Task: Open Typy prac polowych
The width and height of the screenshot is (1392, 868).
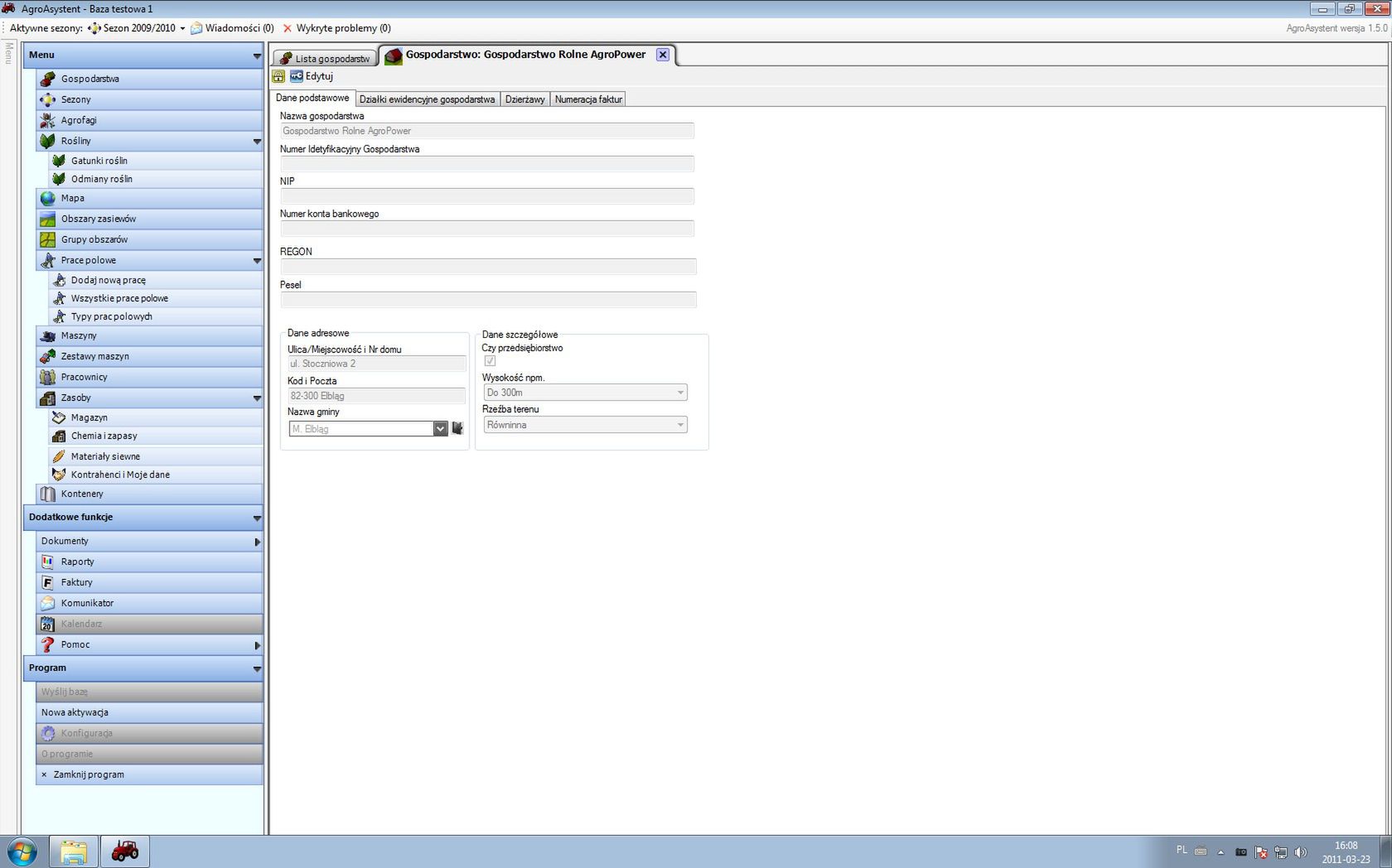Action: [x=156, y=316]
